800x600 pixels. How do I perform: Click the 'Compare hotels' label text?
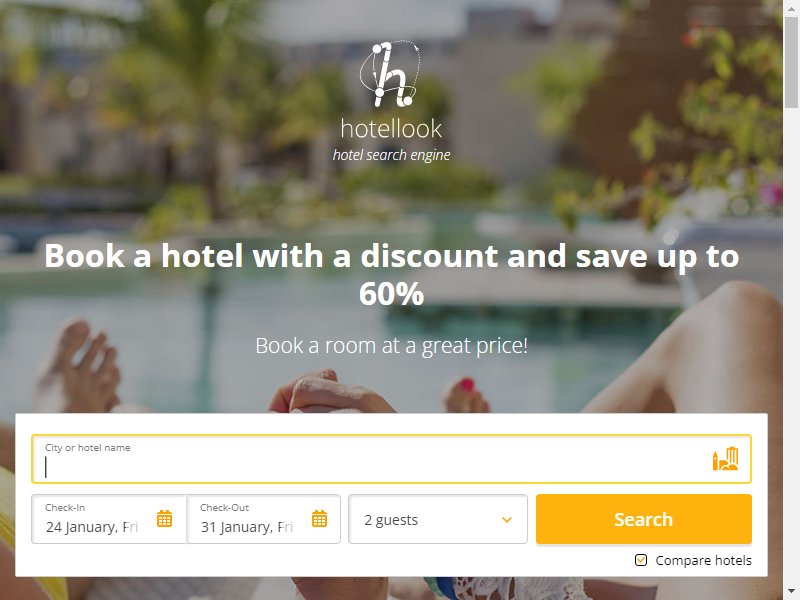(704, 560)
